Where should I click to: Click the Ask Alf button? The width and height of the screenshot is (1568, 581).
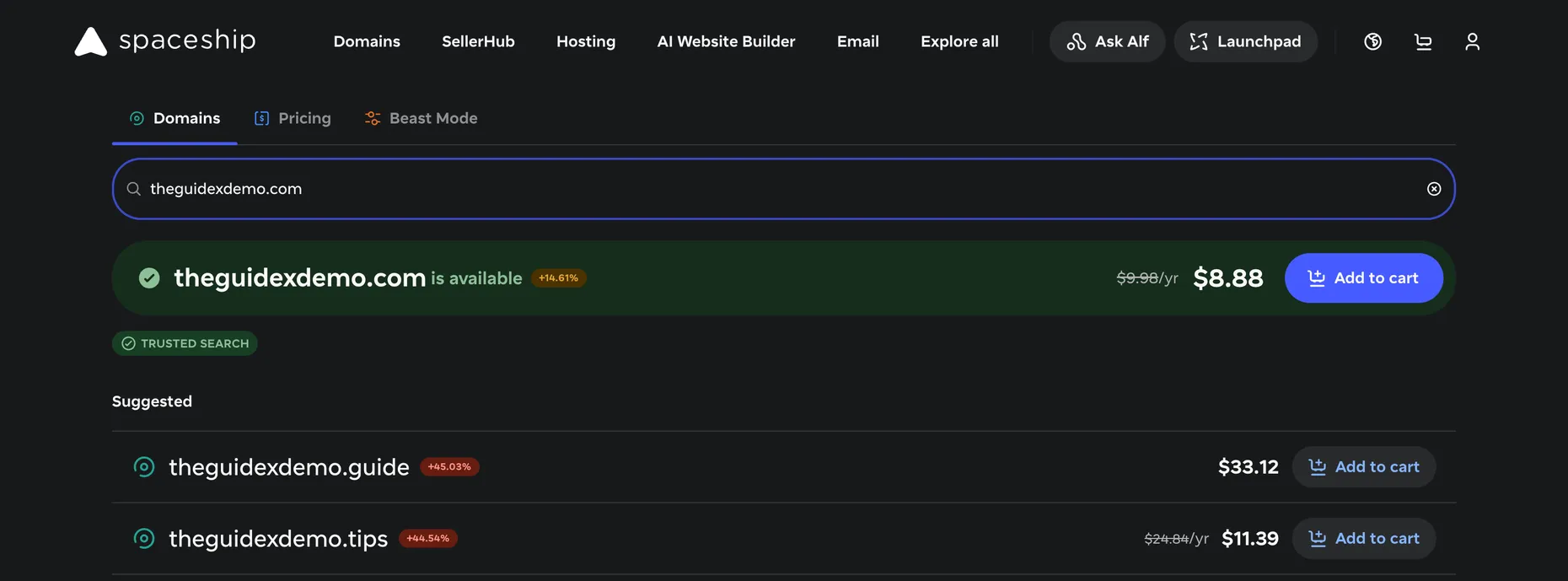point(1107,41)
